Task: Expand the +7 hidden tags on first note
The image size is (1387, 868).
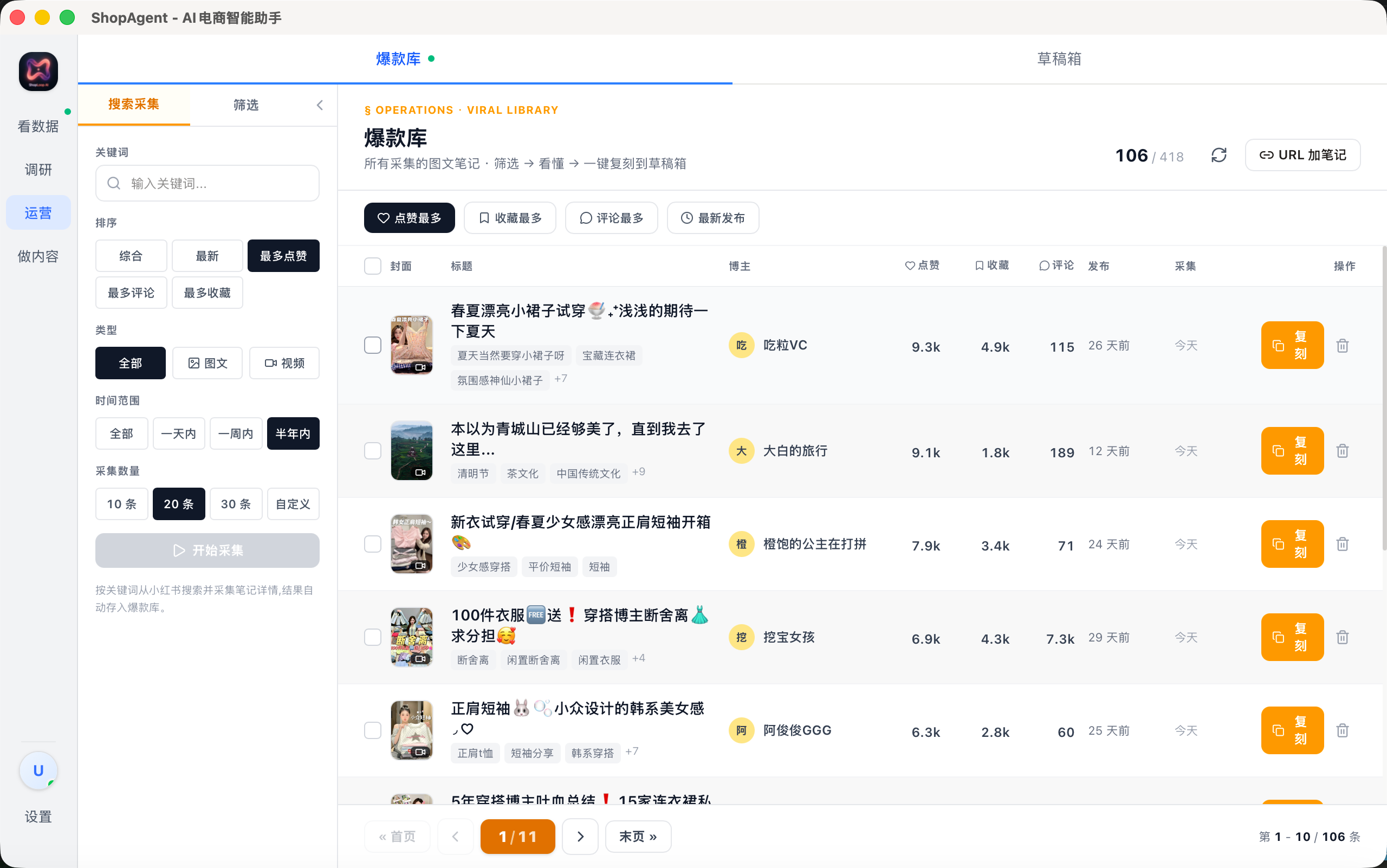Action: click(561, 378)
